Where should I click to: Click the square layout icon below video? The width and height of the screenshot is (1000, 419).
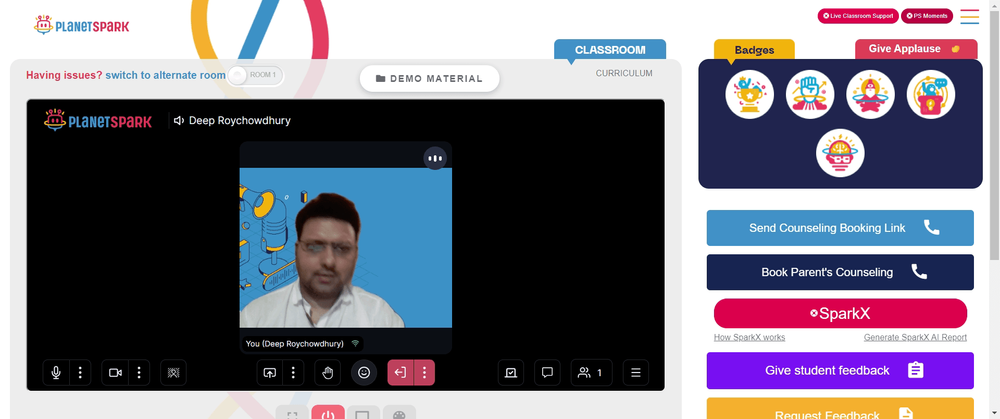(362, 413)
